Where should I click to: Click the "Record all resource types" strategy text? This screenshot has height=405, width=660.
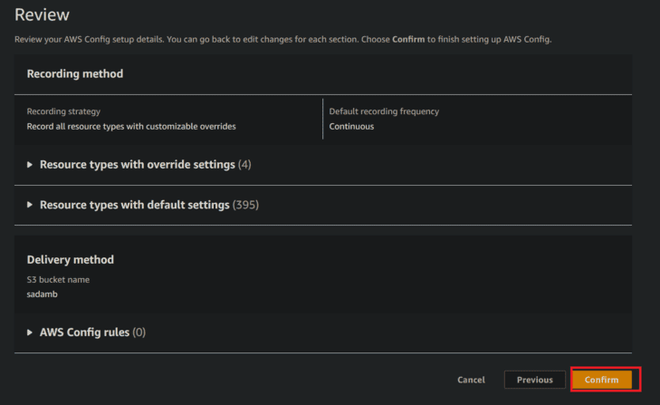(131, 127)
